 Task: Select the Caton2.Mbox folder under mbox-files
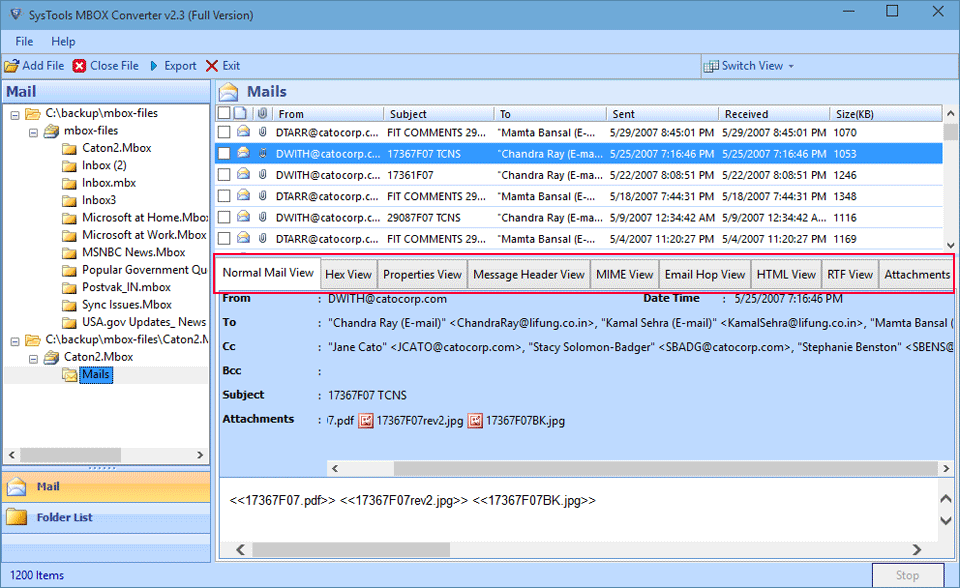tap(116, 148)
